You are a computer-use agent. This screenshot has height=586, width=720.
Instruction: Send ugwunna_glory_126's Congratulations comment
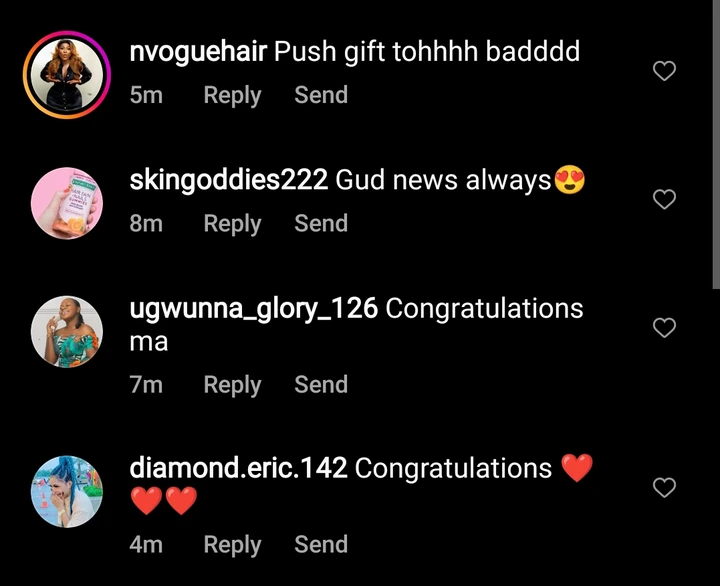pyautogui.click(x=321, y=384)
